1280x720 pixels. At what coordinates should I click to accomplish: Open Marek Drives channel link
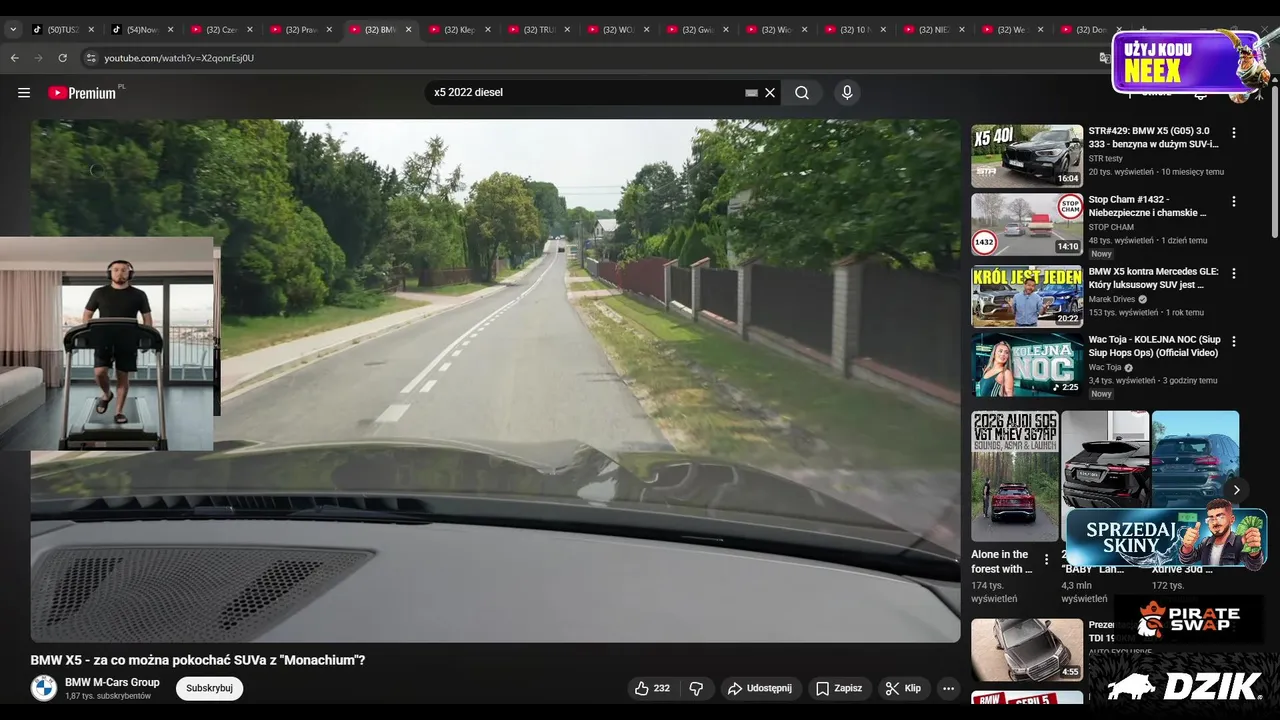1112,299
